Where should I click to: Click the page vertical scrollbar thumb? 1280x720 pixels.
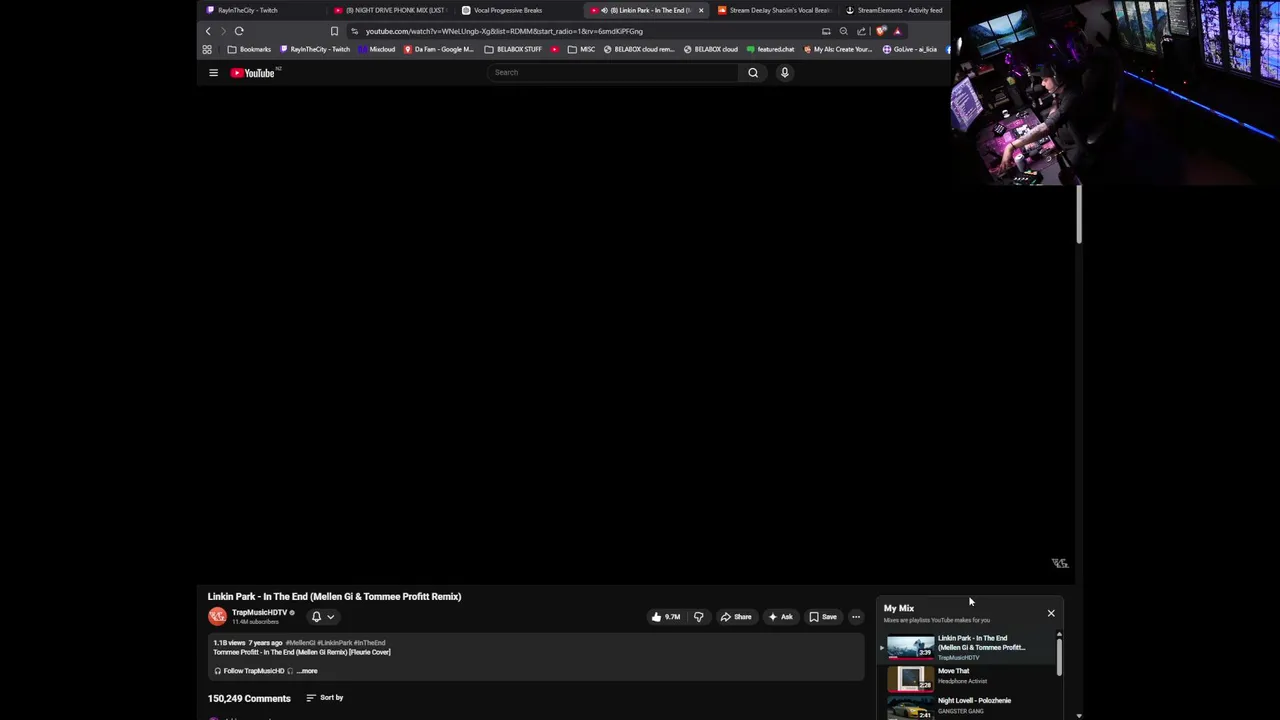1079,213
